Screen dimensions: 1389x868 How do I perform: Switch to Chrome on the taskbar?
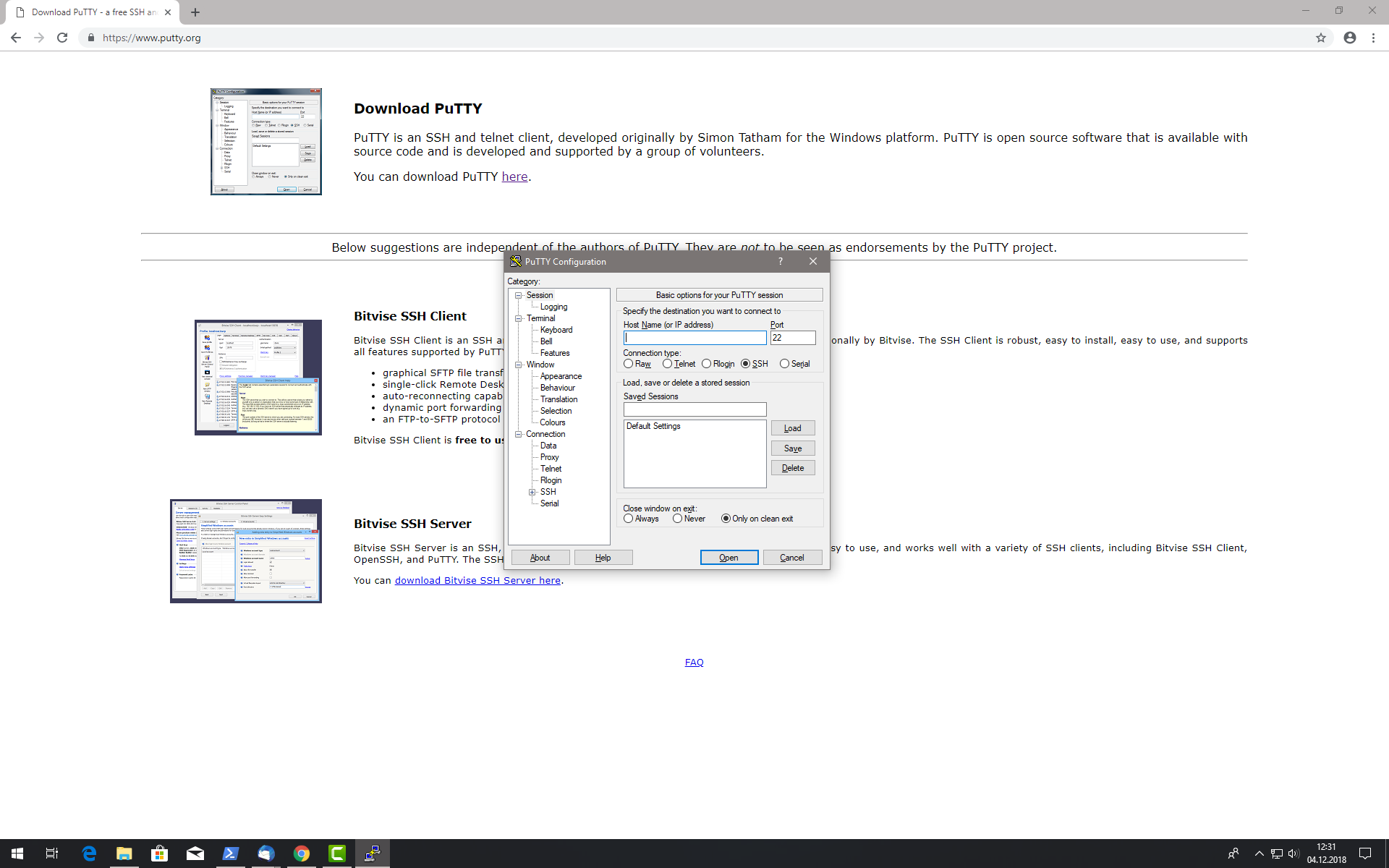302,854
